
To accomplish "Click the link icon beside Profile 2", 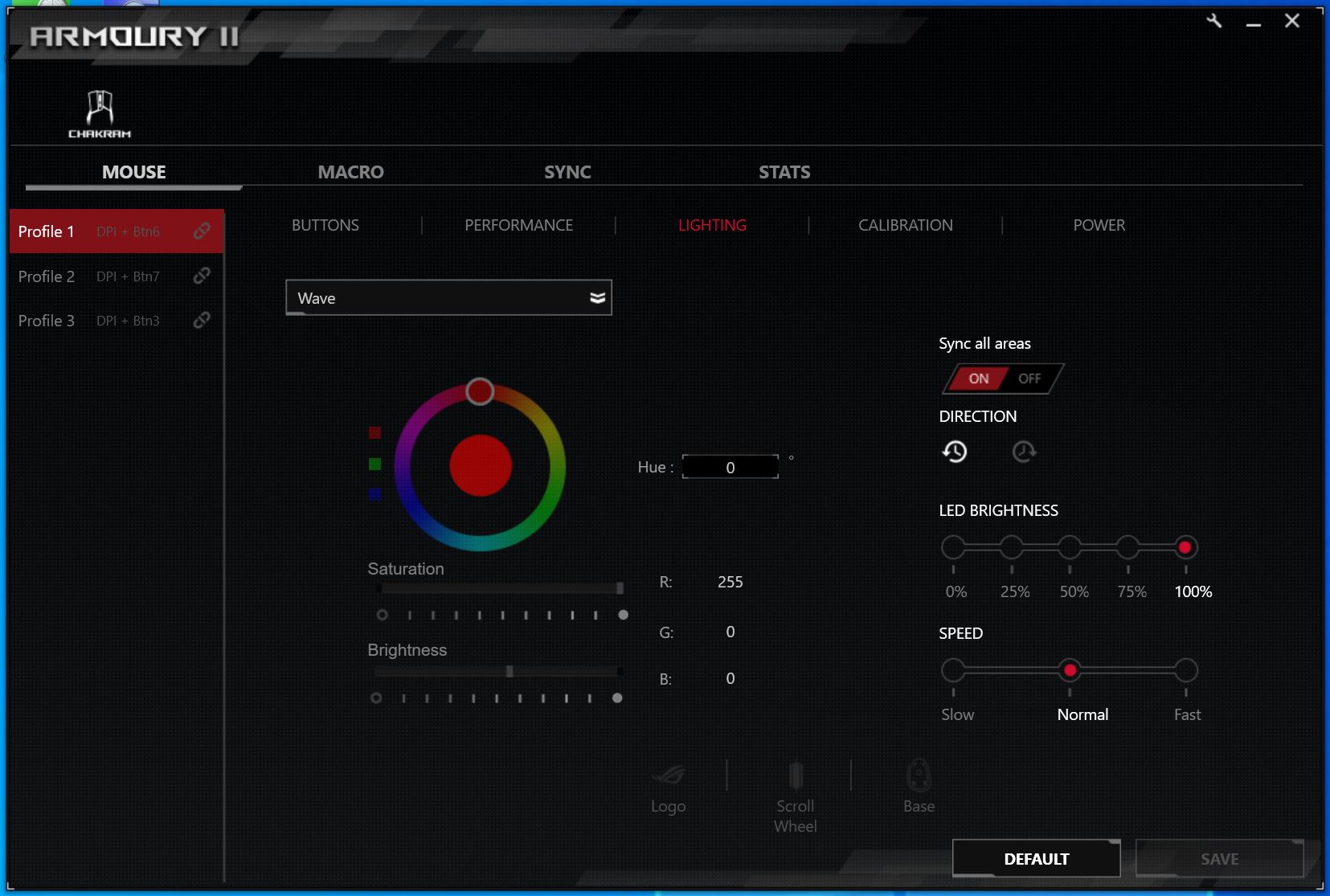I will 202,276.
